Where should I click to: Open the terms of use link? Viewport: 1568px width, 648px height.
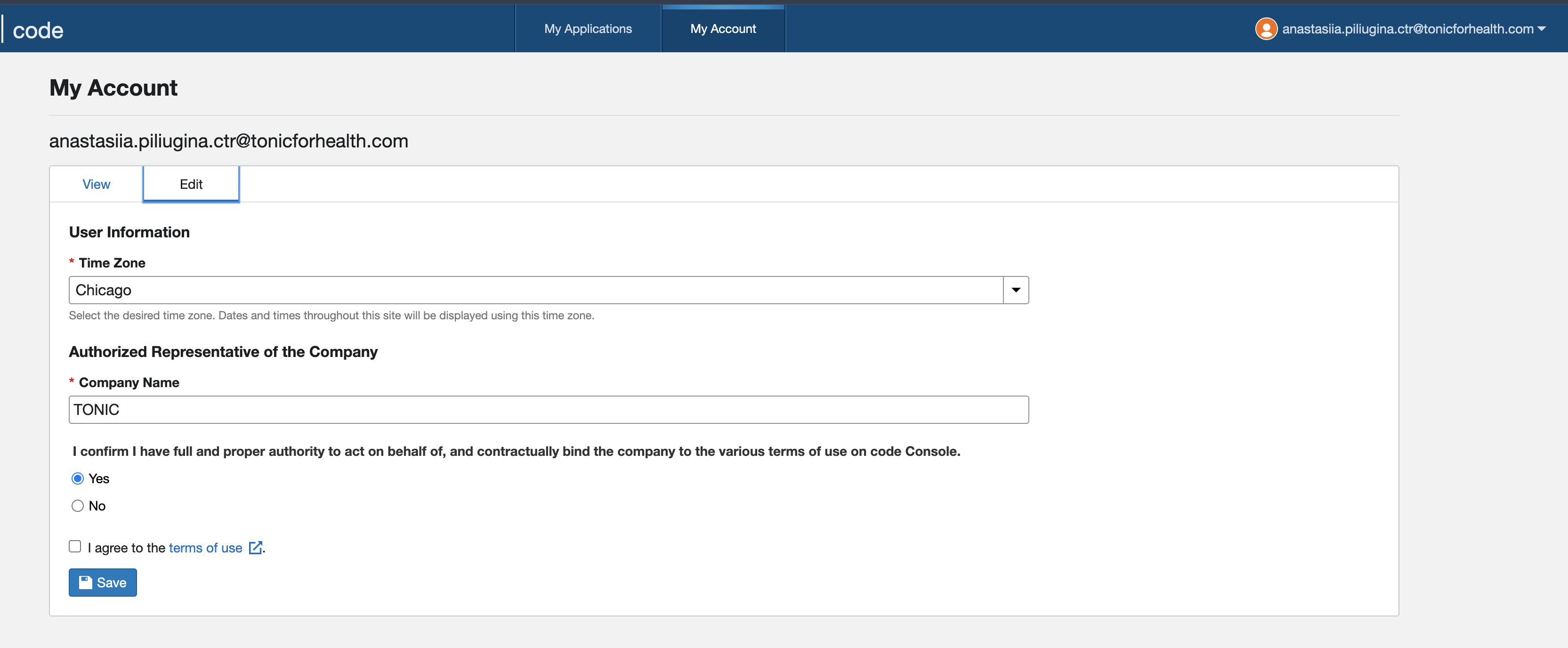tap(205, 548)
